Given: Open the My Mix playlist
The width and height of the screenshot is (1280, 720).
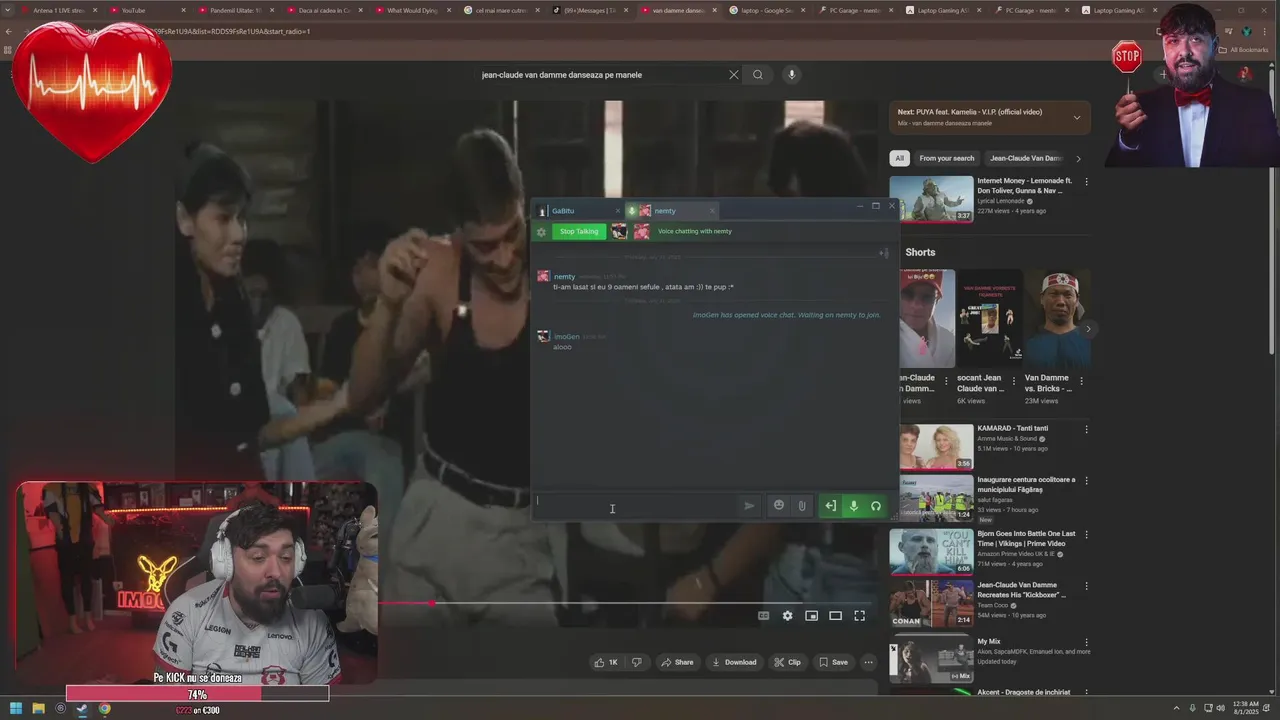Looking at the screenshot, I should [931, 659].
